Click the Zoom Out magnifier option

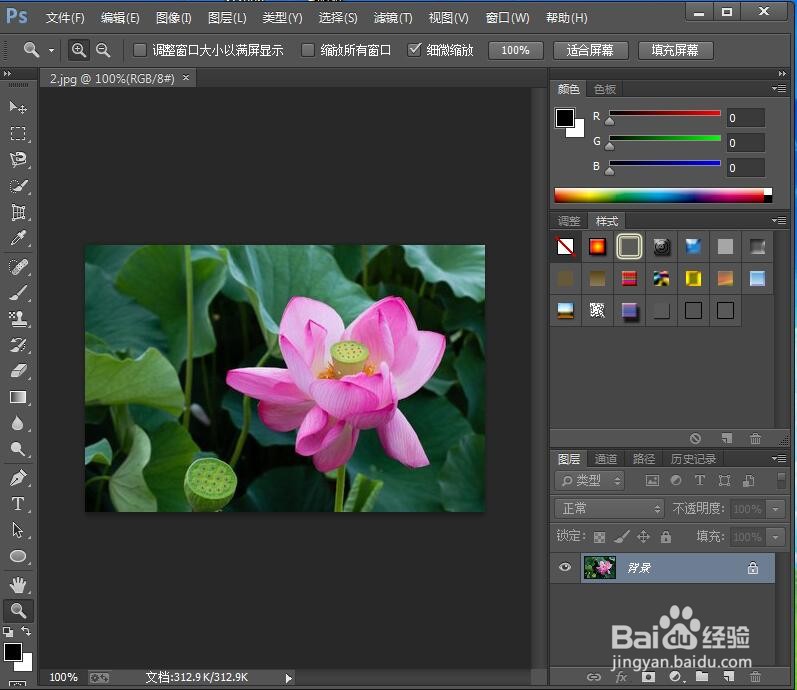coord(103,50)
